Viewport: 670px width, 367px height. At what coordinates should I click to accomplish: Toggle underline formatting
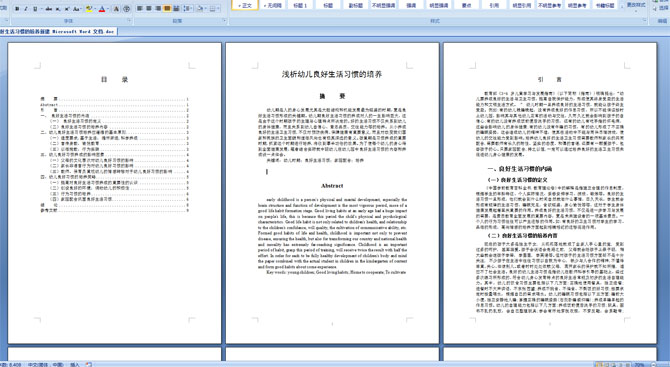point(35,9)
